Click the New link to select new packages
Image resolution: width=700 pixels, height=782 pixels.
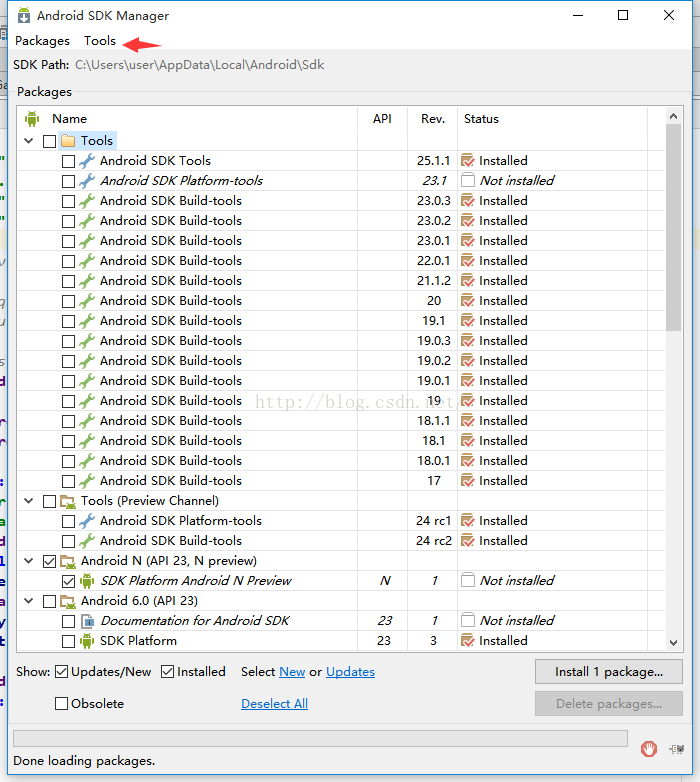tap(292, 672)
